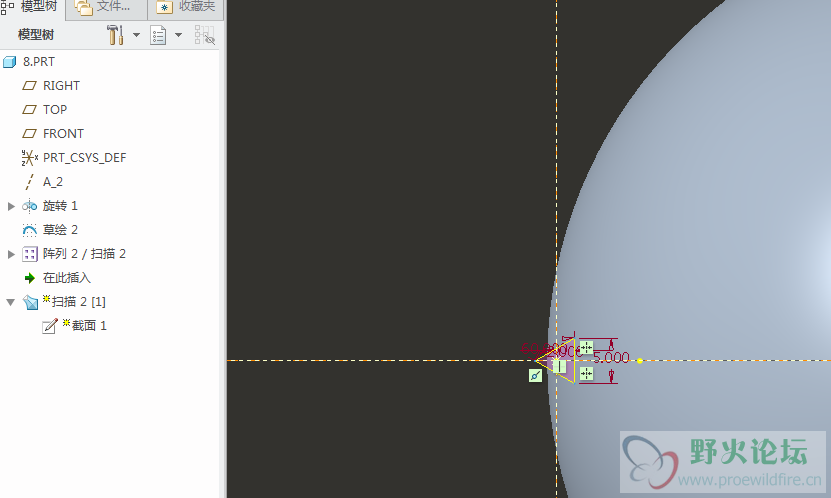Click the pattern icon of 阵列 2
The height and width of the screenshot is (498, 831).
click(x=30, y=254)
